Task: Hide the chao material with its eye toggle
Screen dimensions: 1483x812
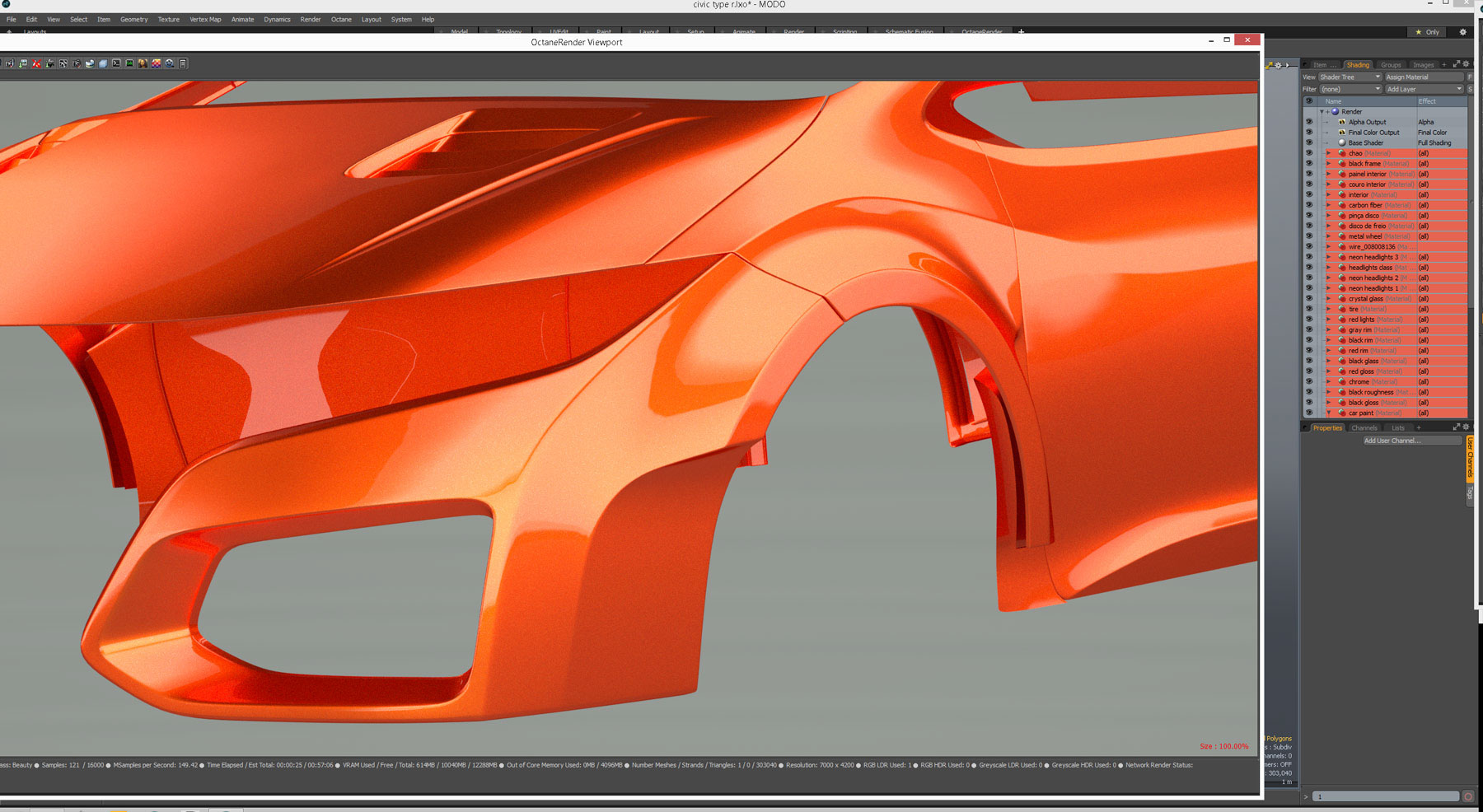Action: (1309, 152)
